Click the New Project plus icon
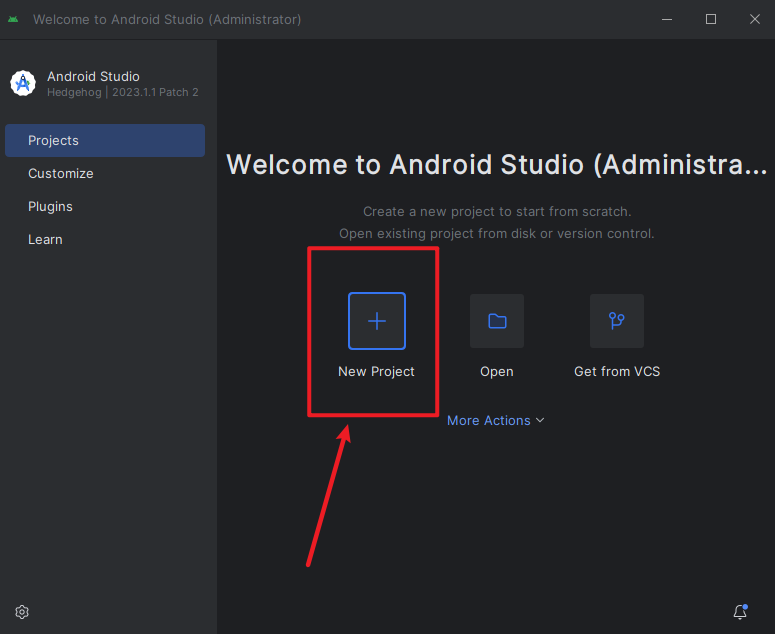This screenshot has width=775, height=634. 377,321
